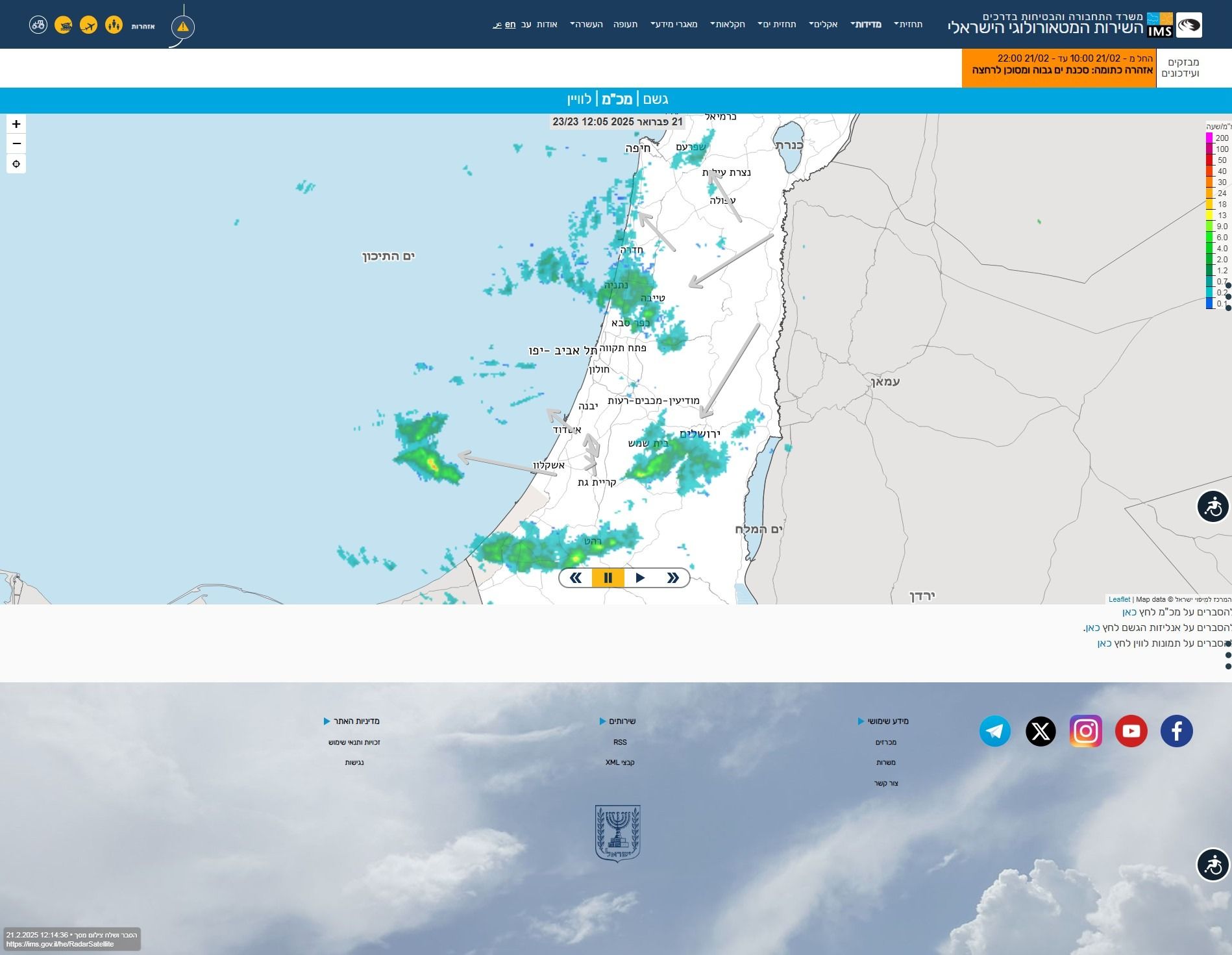Expand the העשרה dropdown menu

click(586, 24)
